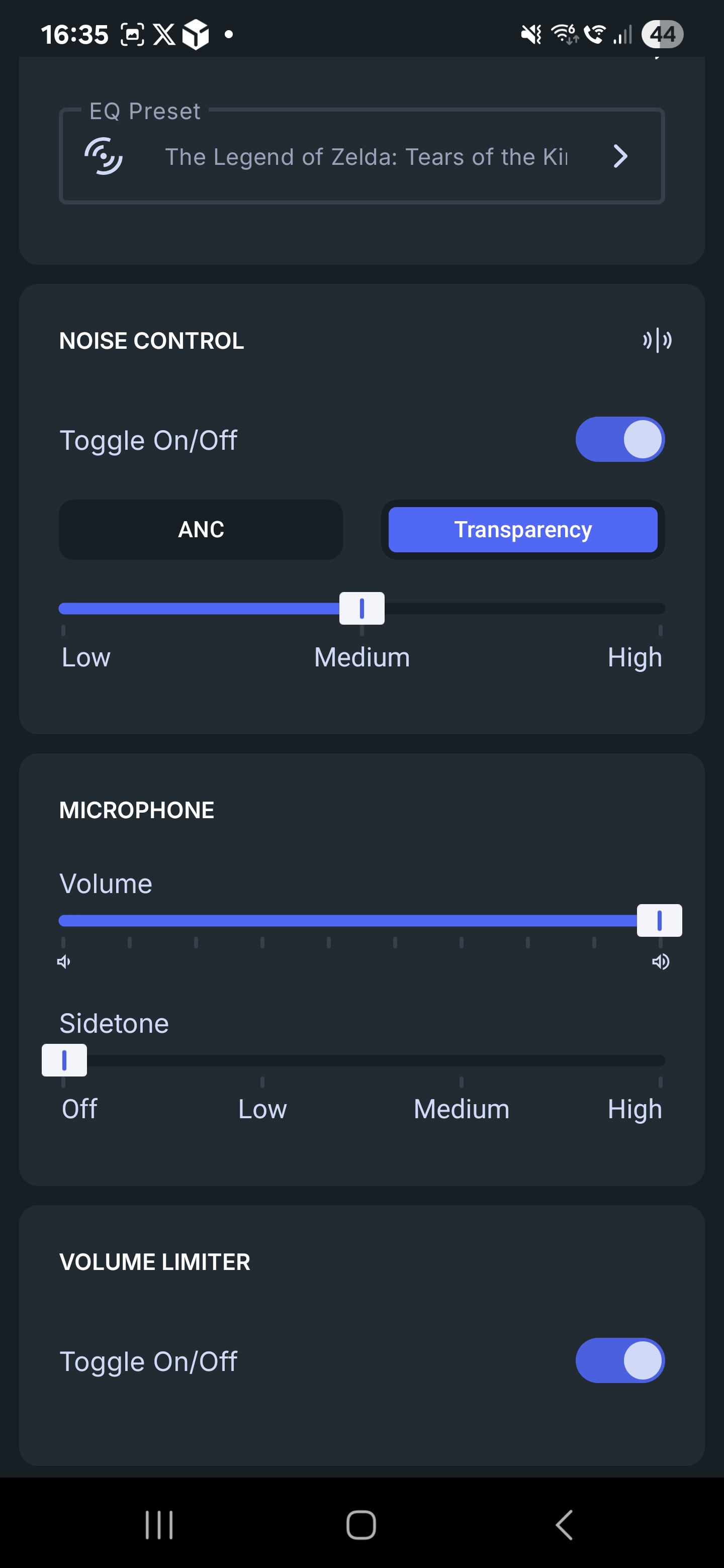The image size is (724, 1568).
Task: Disable the Noise Control toggle
Action: [620, 439]
